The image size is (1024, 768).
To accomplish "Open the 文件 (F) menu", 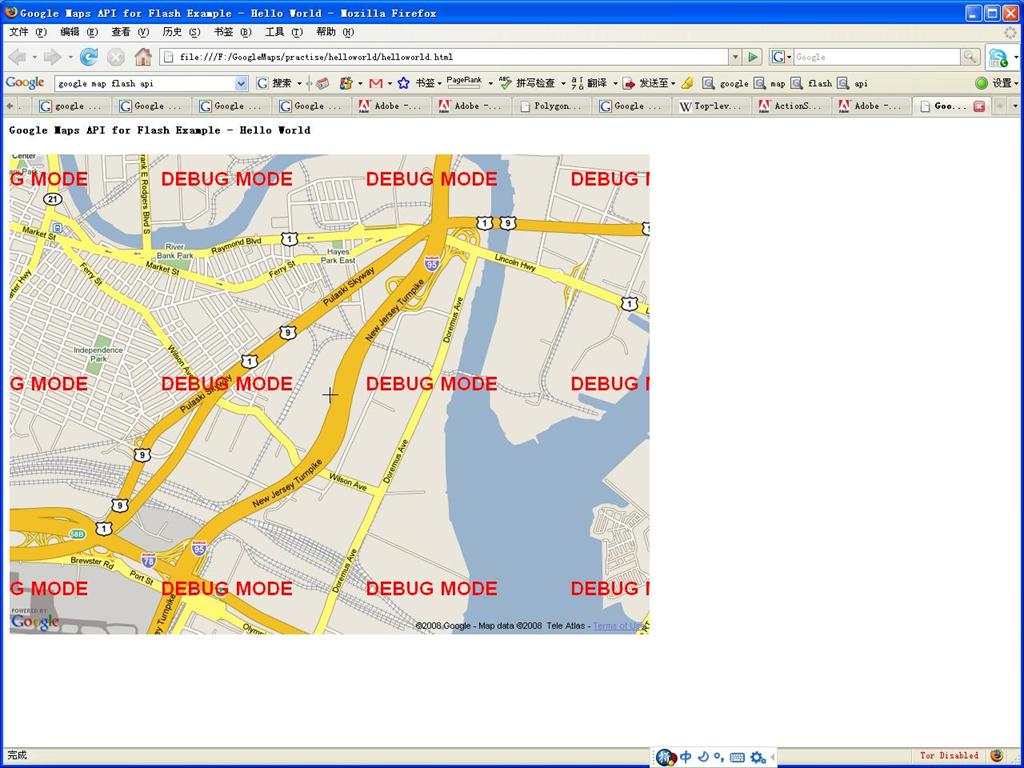I will tap(27, 32).
